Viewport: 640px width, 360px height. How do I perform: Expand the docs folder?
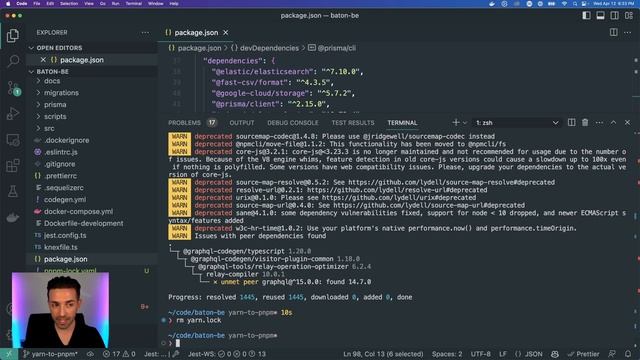coord(52,81)
